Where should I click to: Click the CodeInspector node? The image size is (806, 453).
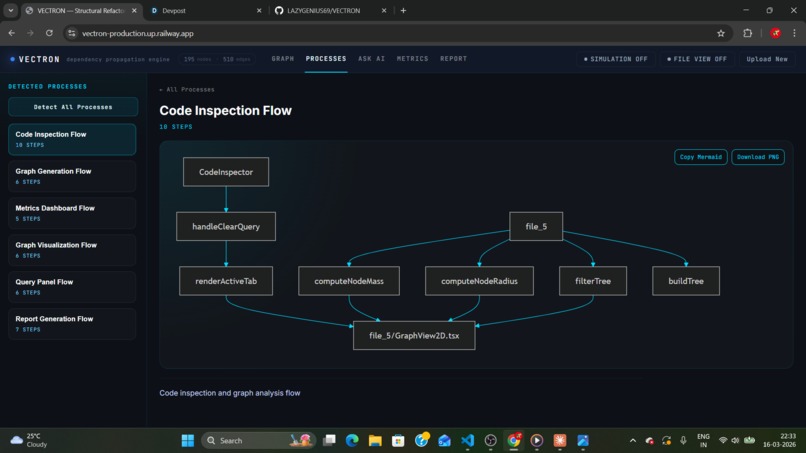click(226, 172)
